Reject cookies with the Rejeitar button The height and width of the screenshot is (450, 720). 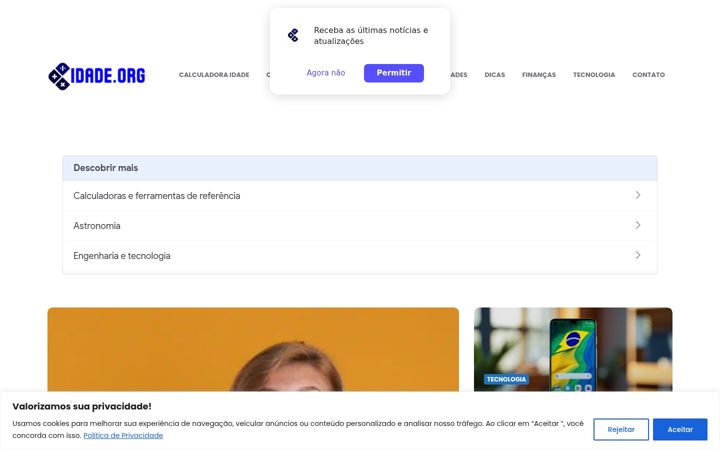(621, 429)
